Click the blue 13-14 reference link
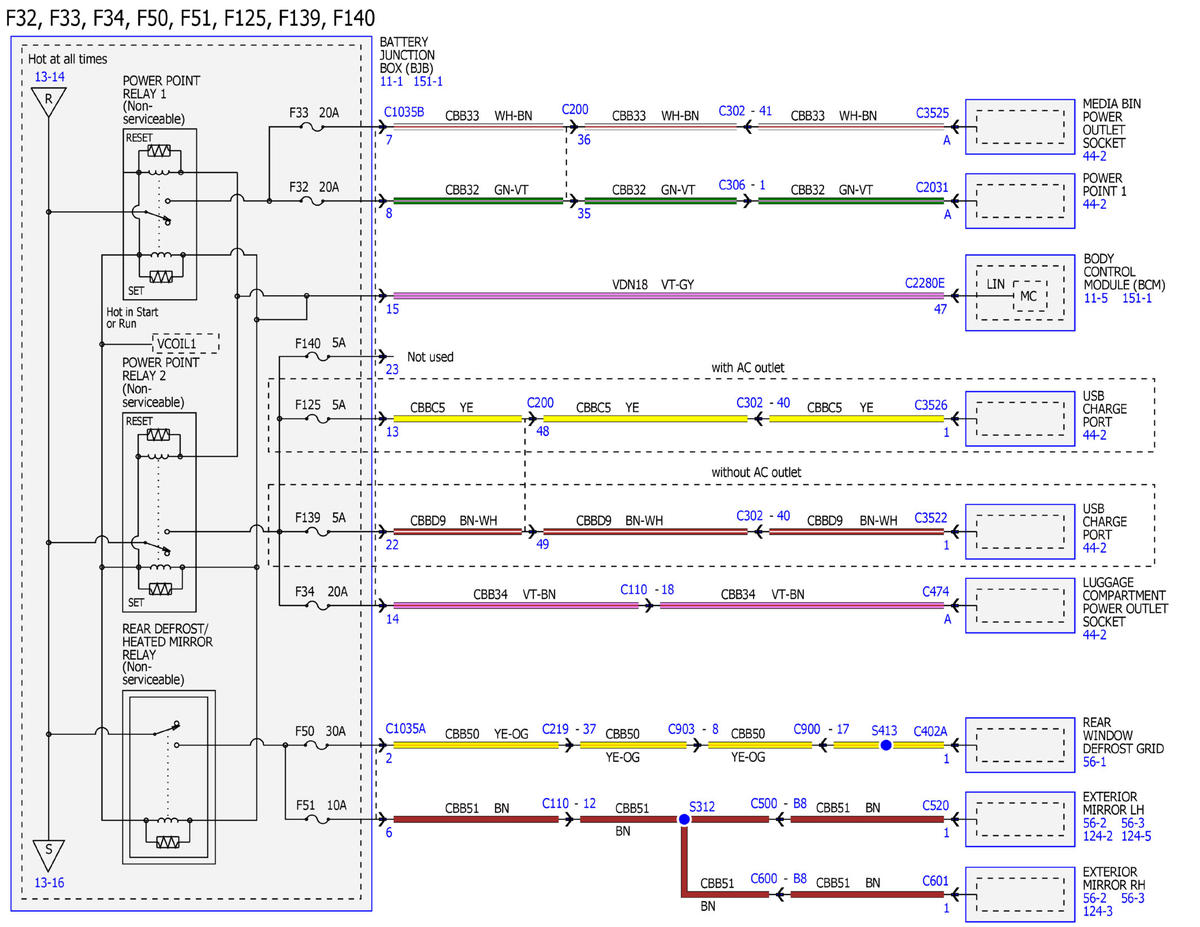Screen dimensions: 1200x927 [49, 75]
